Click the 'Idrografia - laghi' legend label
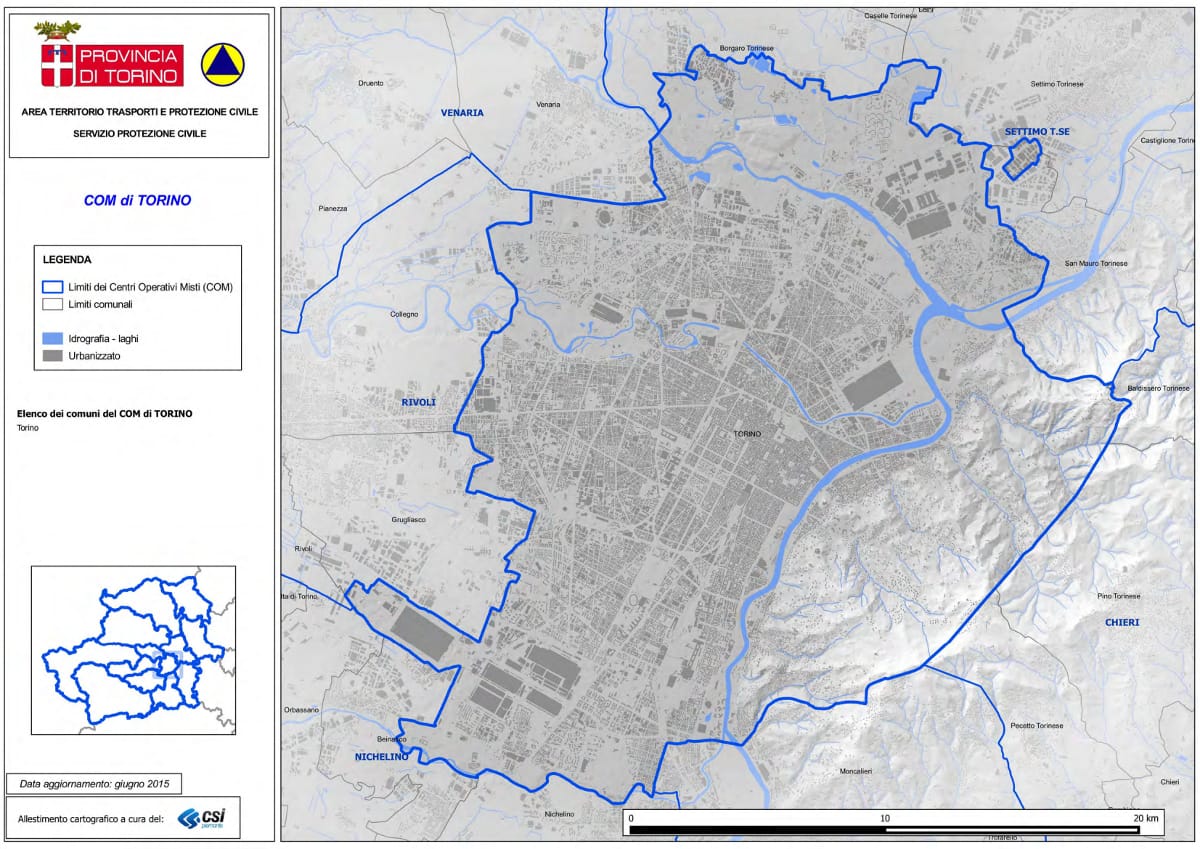1200x849 pixels. pyautogui.click(x=104, y=339)
